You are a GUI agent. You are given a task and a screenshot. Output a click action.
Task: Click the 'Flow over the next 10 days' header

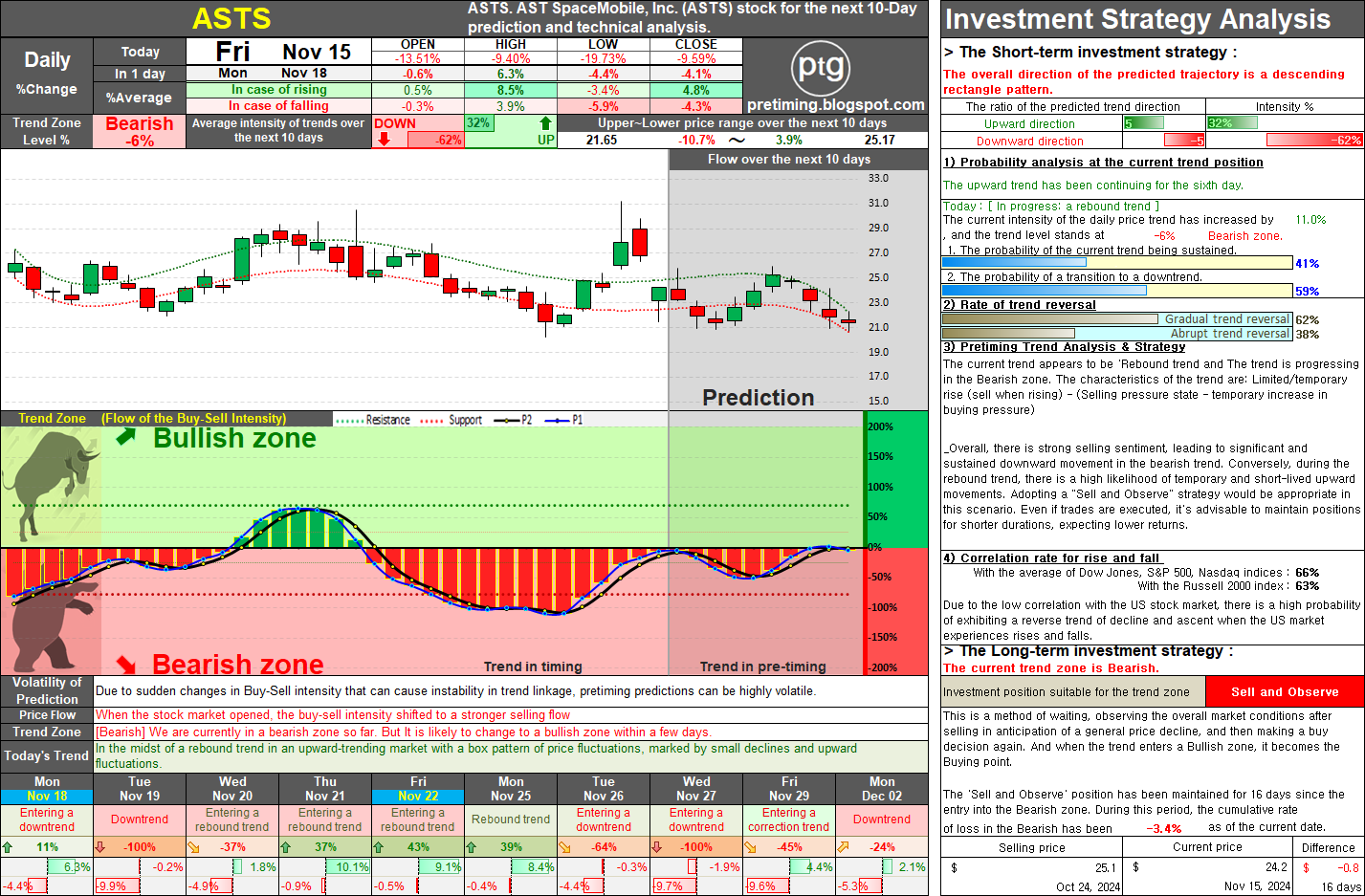[x=789, y=160]
